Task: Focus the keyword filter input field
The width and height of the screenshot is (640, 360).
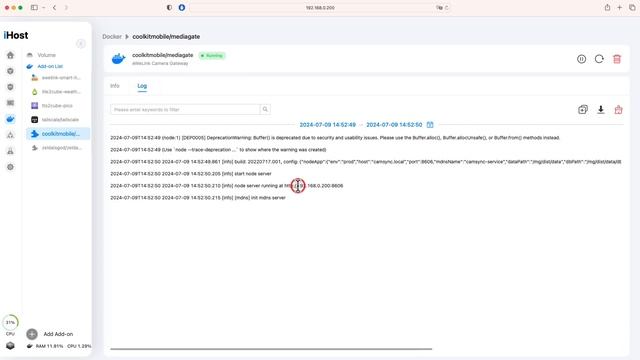Action: coord(185,109)
